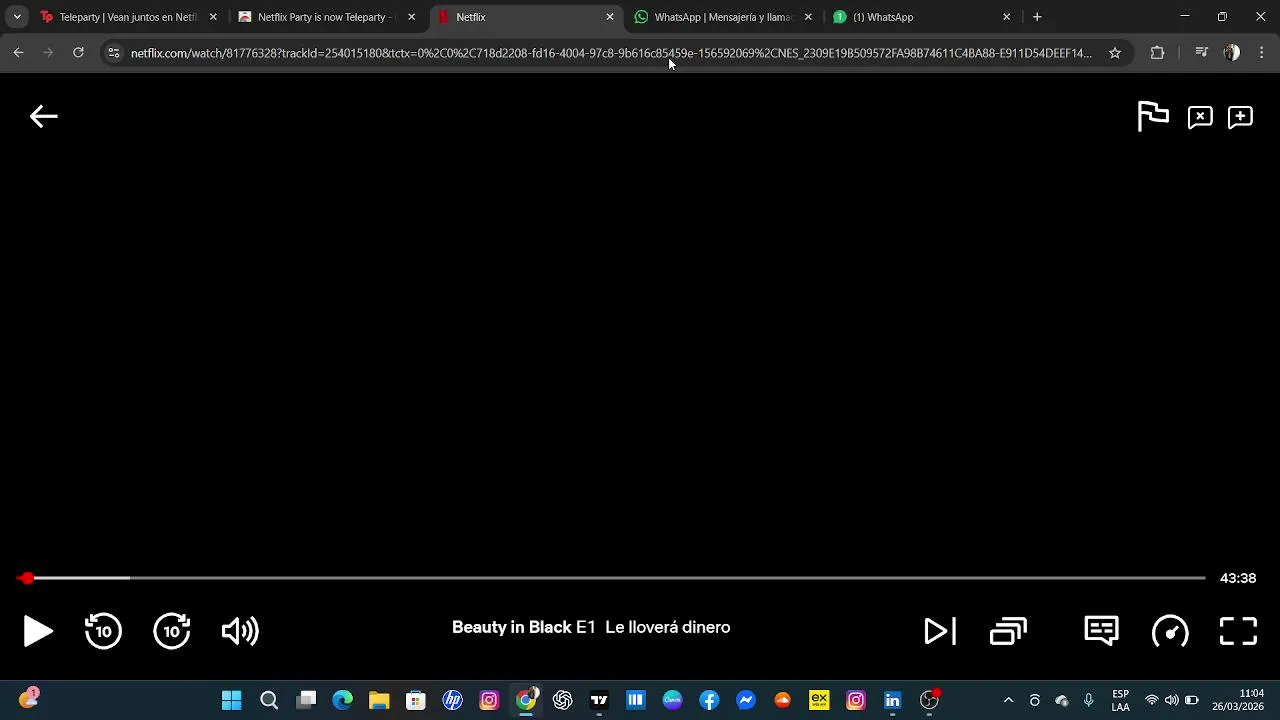Image resolution: width=1280 pixels, height=720 pixels.
Task: Switch to Netflix Party is now Teleparty tab
Action: tap(327, 17)
